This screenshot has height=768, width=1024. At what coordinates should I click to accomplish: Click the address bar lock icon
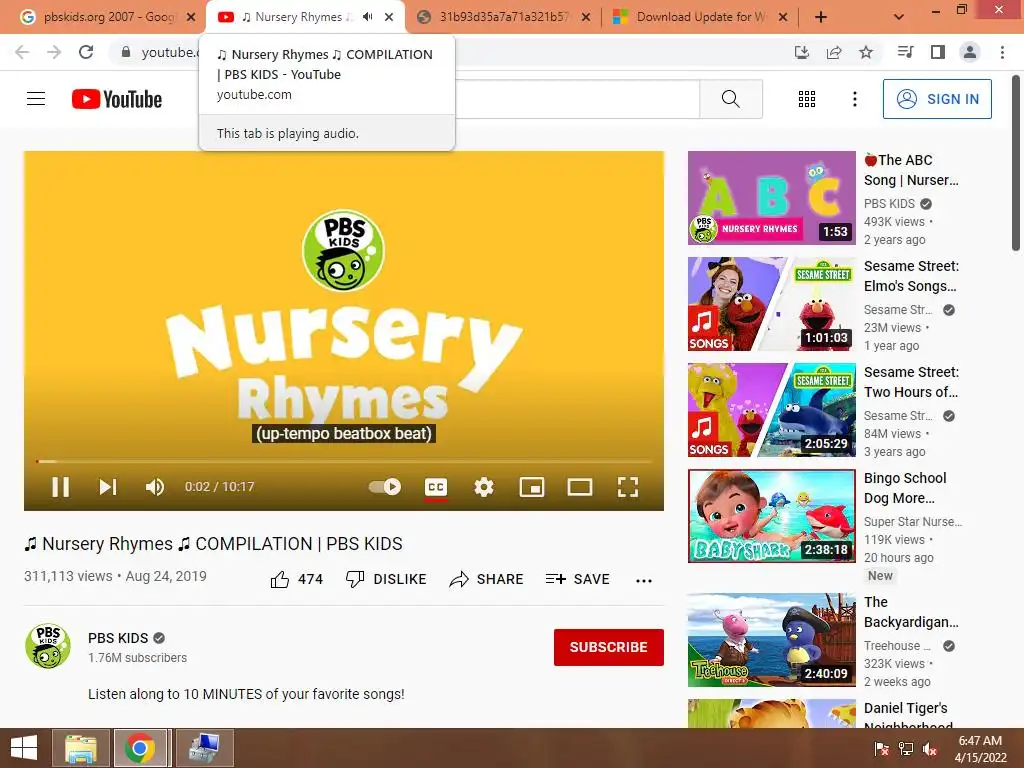[126, 52]
